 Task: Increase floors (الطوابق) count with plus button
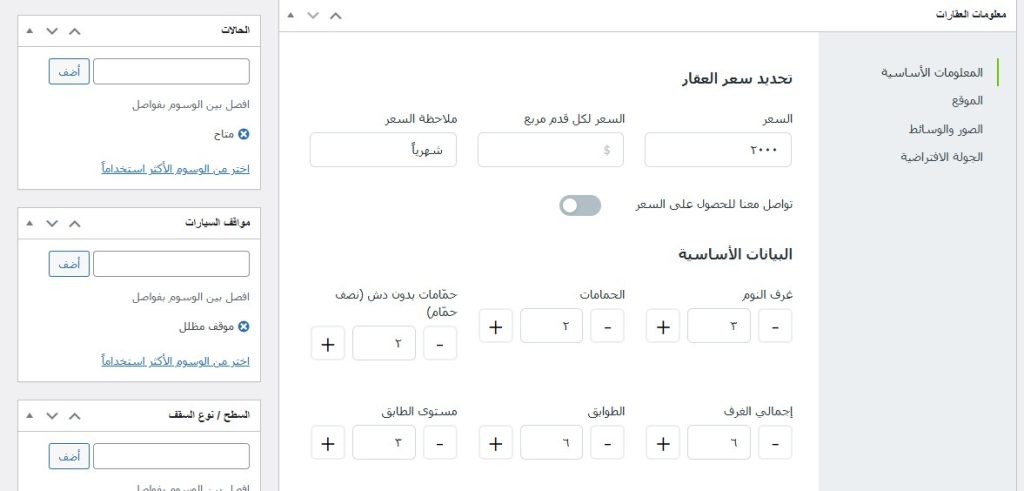tap(496, 442)
